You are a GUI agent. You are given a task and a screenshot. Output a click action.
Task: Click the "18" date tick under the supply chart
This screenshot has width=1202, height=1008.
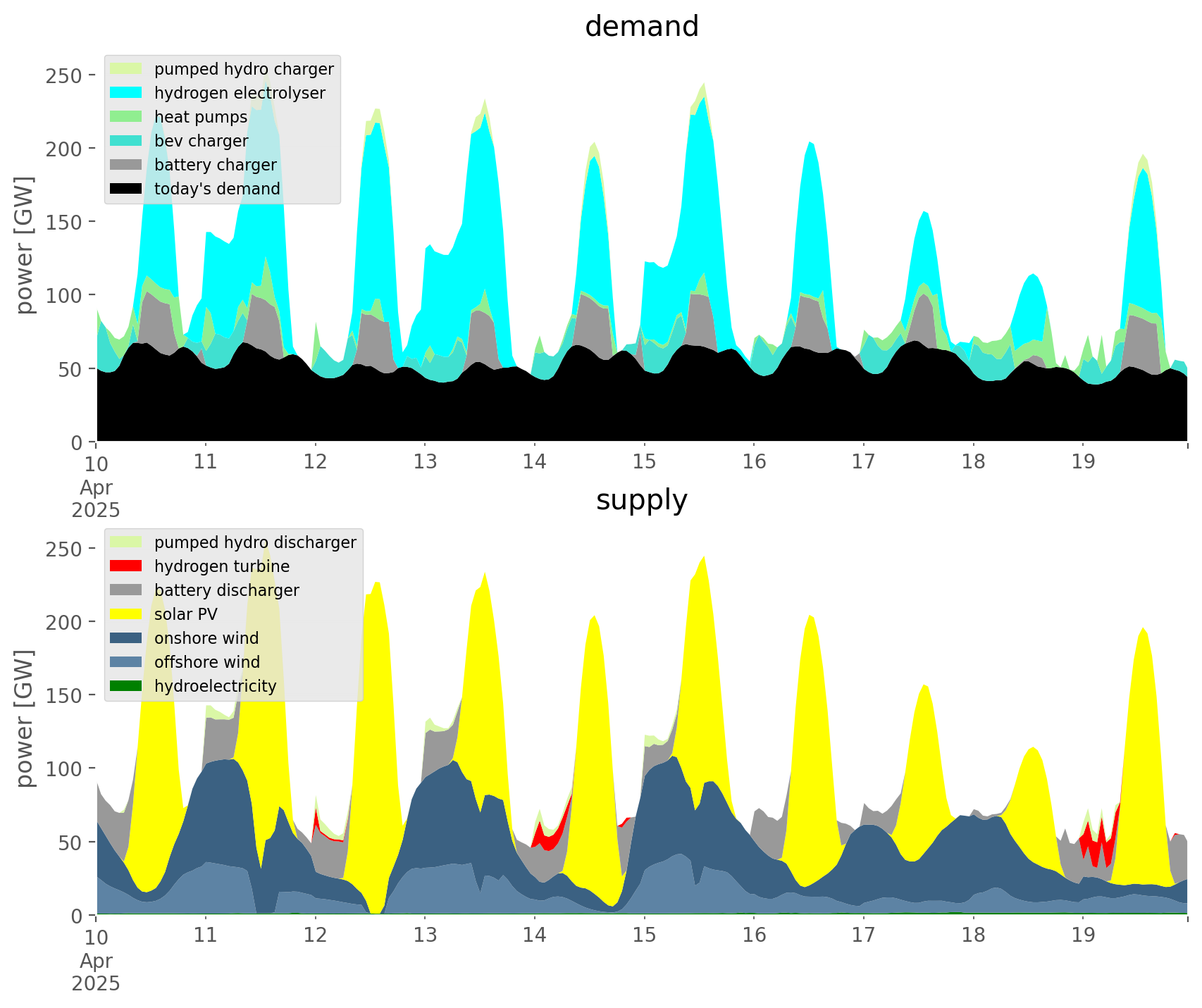973,936
